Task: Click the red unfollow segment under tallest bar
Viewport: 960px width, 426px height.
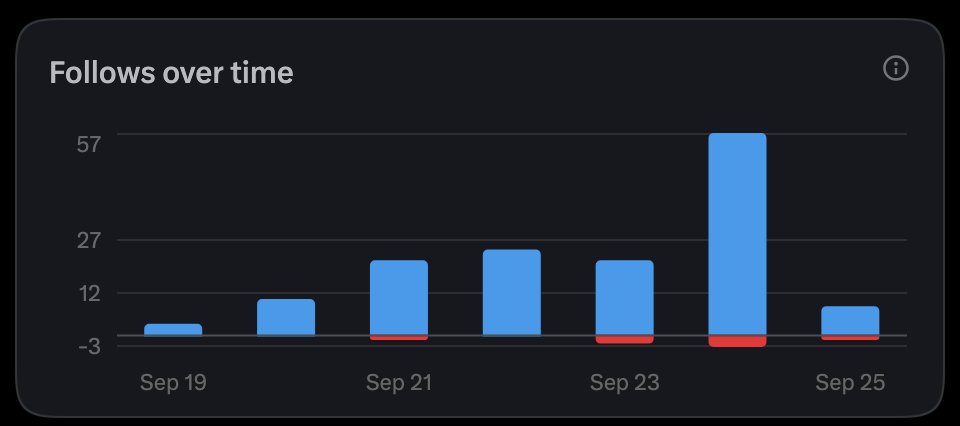Action: [737, 342]
